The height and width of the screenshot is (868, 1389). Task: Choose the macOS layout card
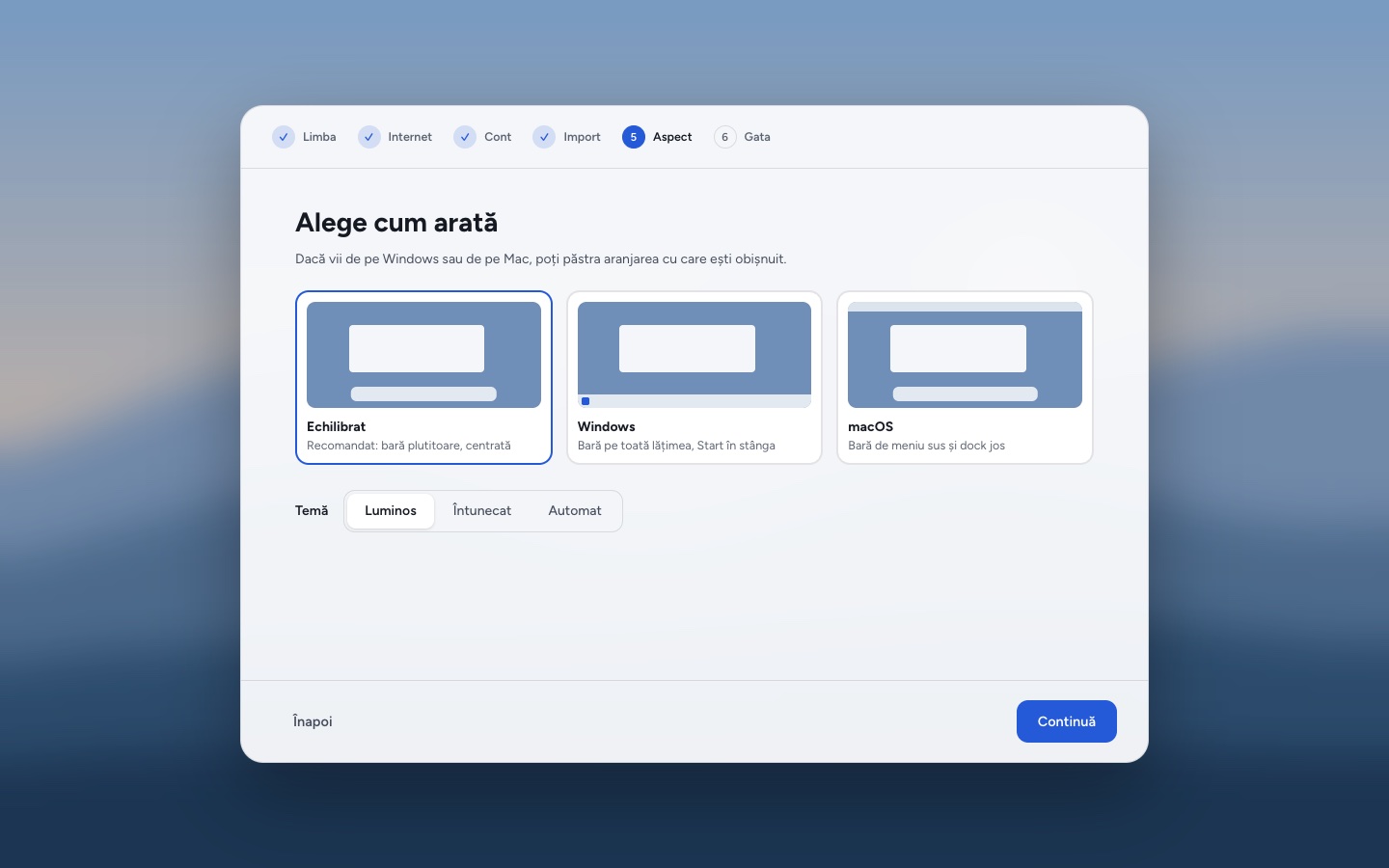(x=965, y=377)
